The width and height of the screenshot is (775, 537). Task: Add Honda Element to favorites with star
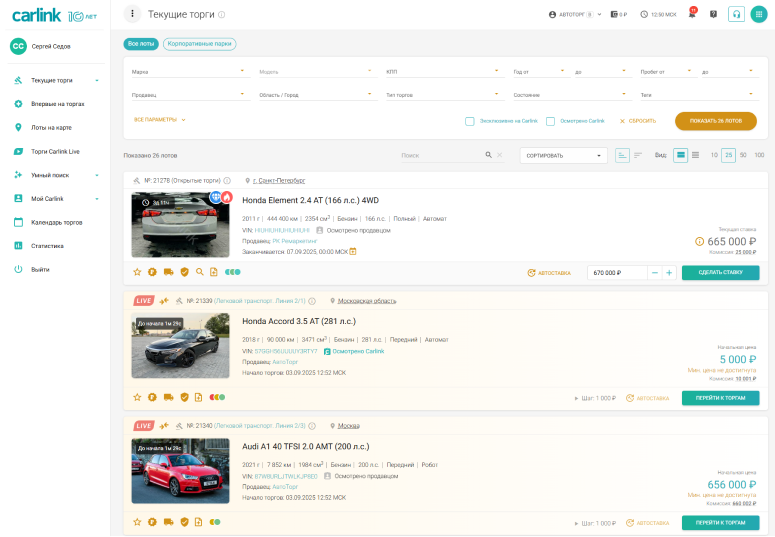138,272
